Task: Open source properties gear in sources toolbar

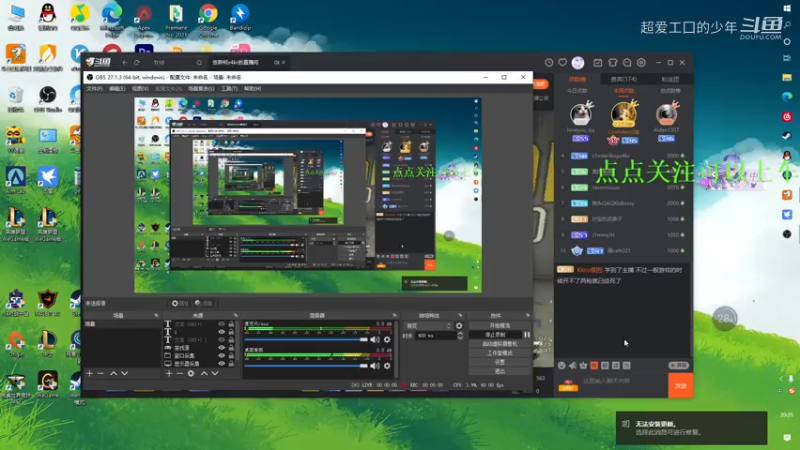Action: click(x=191, y=373)
